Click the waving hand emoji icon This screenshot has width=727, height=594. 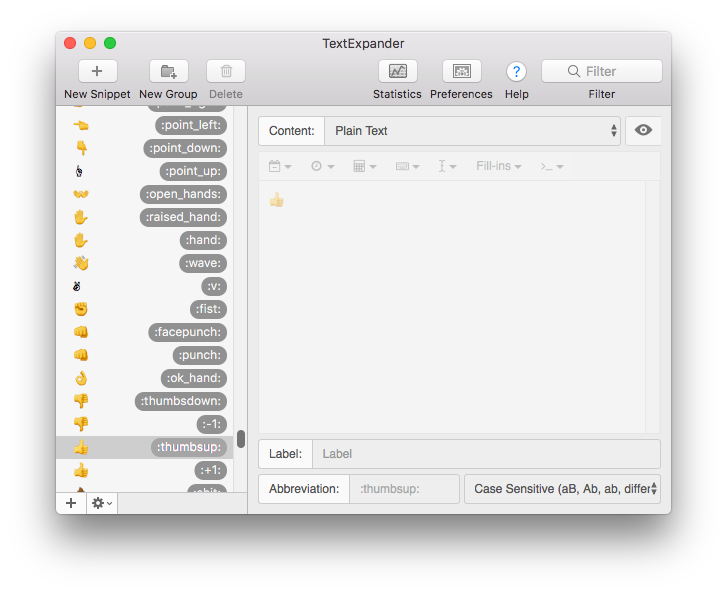pos(81,263)
